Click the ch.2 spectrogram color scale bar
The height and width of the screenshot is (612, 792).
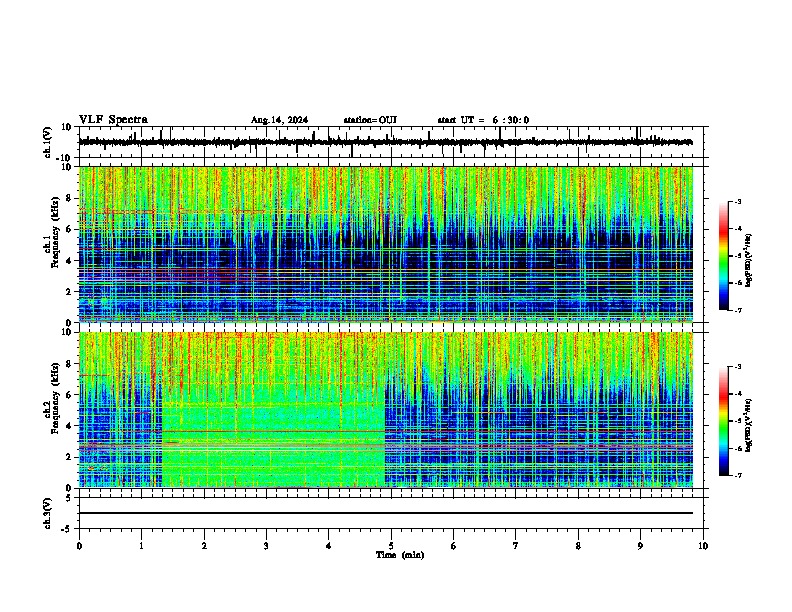click(x=724, y=421)
